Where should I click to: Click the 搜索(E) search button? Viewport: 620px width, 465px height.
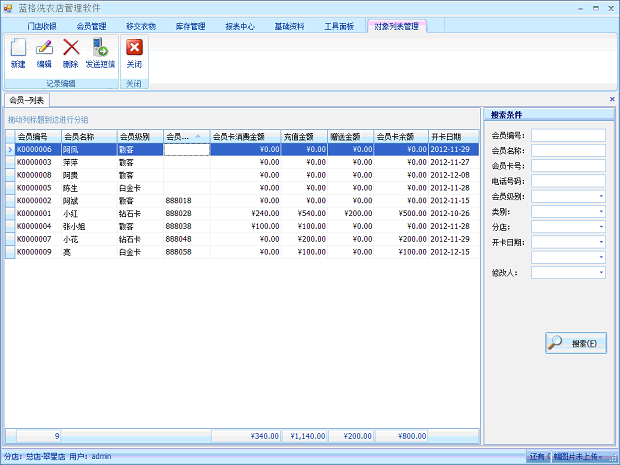pos(576,343)
